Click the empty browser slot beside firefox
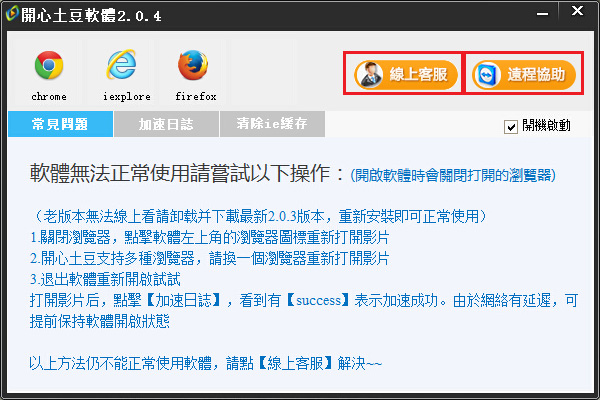This screenshot has width=600, height=400. (264, 72)
